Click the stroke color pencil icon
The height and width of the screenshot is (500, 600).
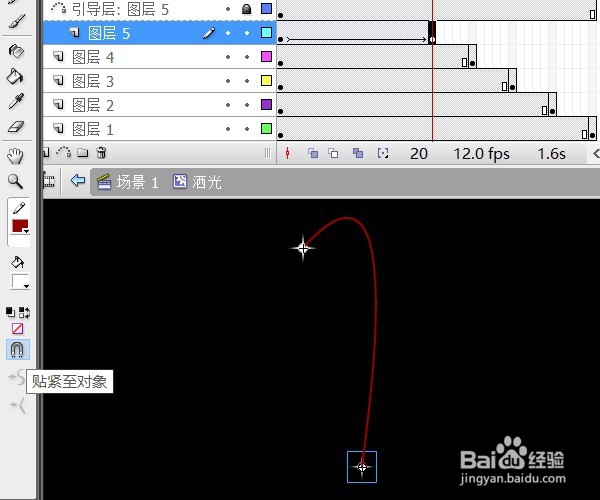click(x=19, y=208)
